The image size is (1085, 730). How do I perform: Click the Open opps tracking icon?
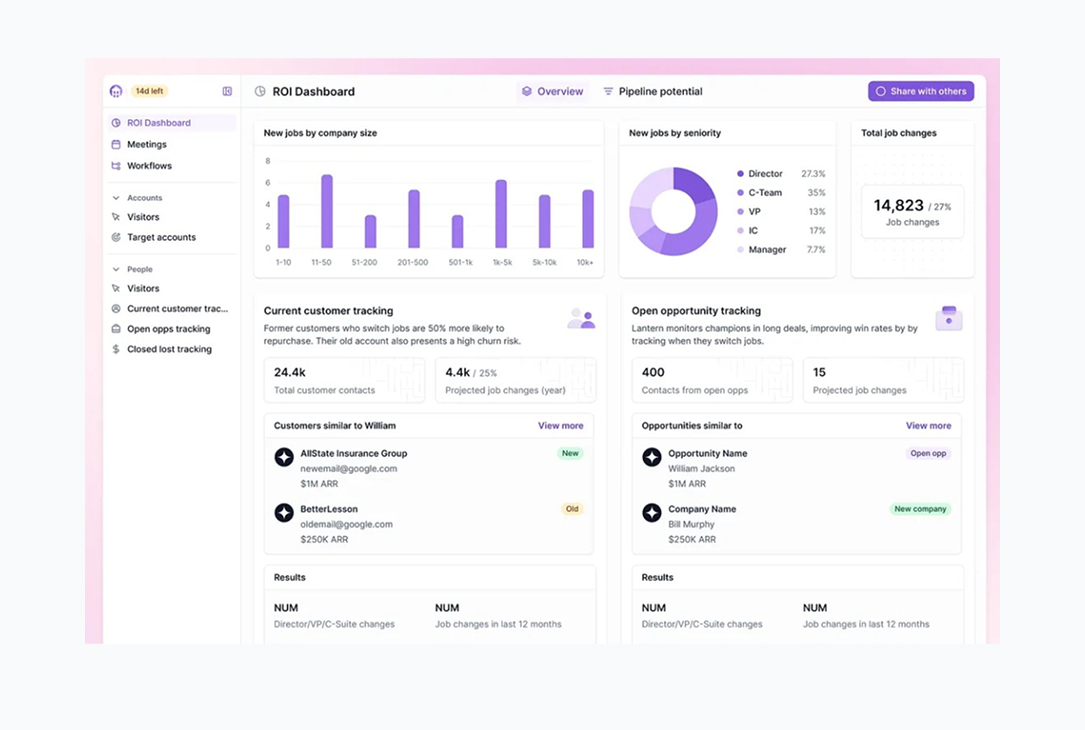(116, 329)
